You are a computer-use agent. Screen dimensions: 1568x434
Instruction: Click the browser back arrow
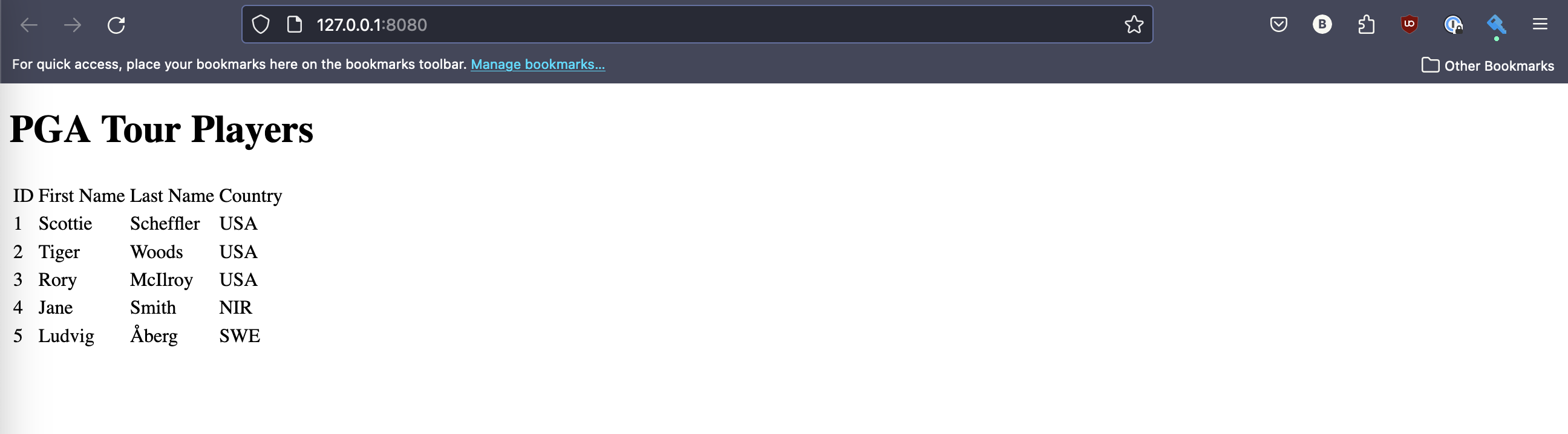29,25
